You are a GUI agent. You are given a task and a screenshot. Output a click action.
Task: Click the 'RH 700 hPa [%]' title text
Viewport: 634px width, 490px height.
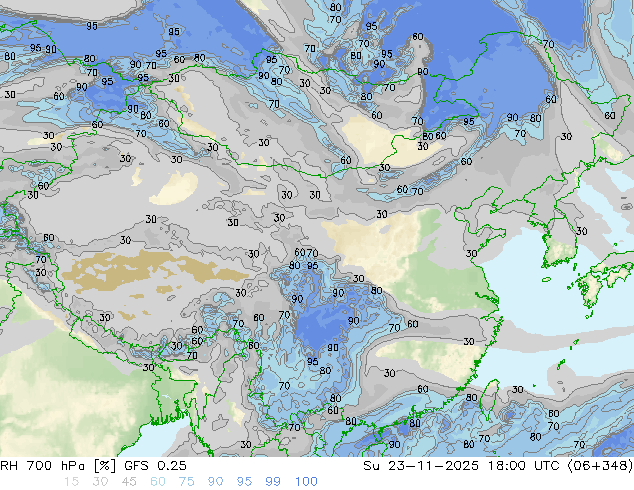tap(59, 466)
